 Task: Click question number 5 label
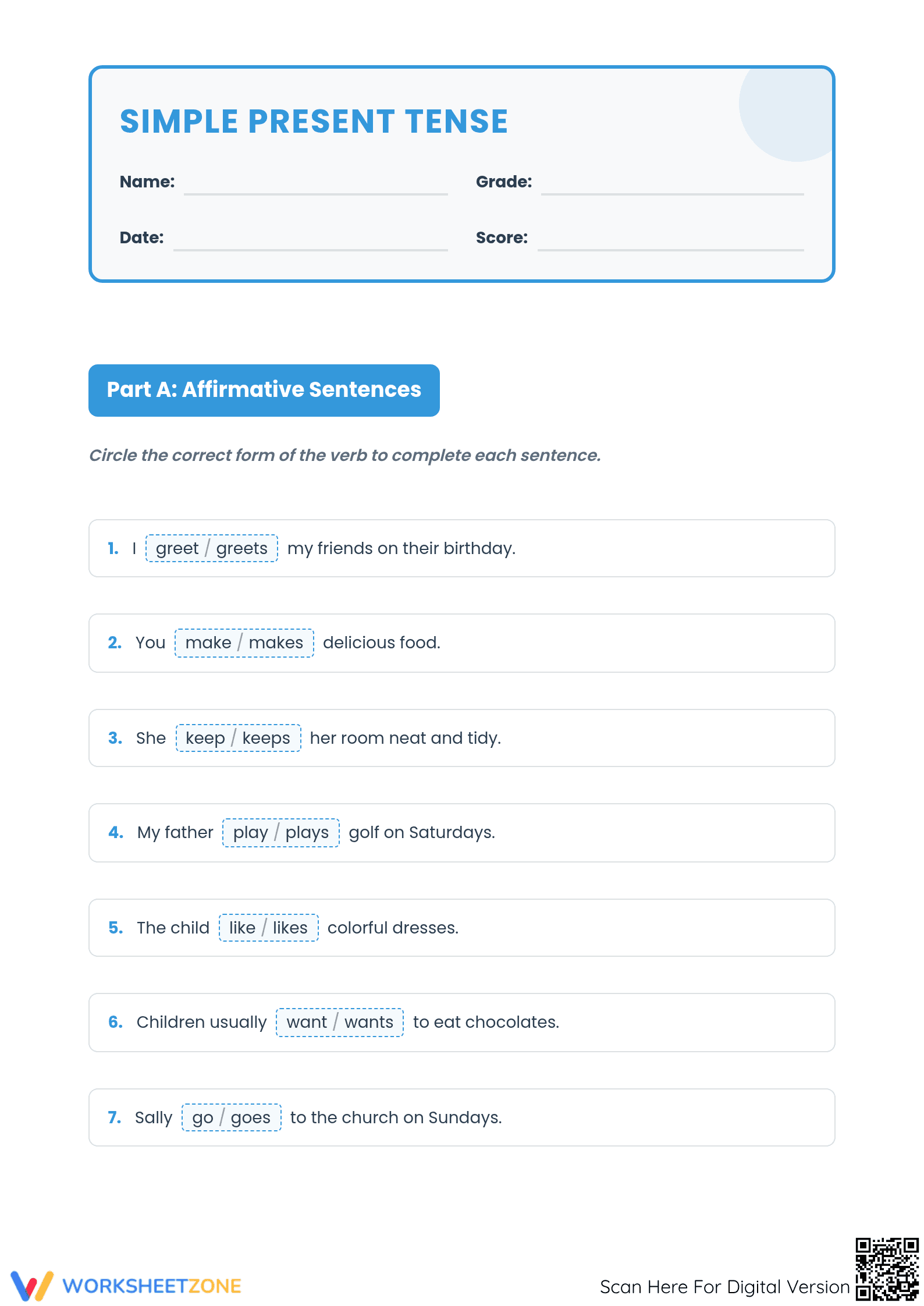115,928
